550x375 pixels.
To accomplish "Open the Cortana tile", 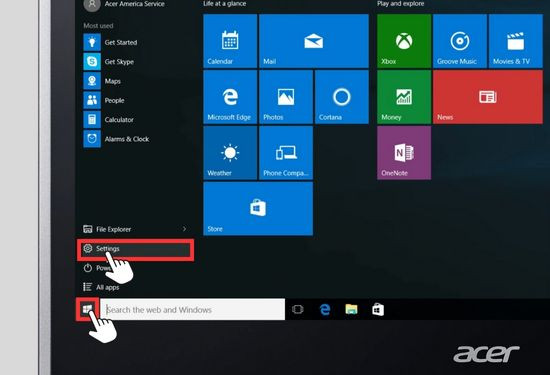I will 342,97.
